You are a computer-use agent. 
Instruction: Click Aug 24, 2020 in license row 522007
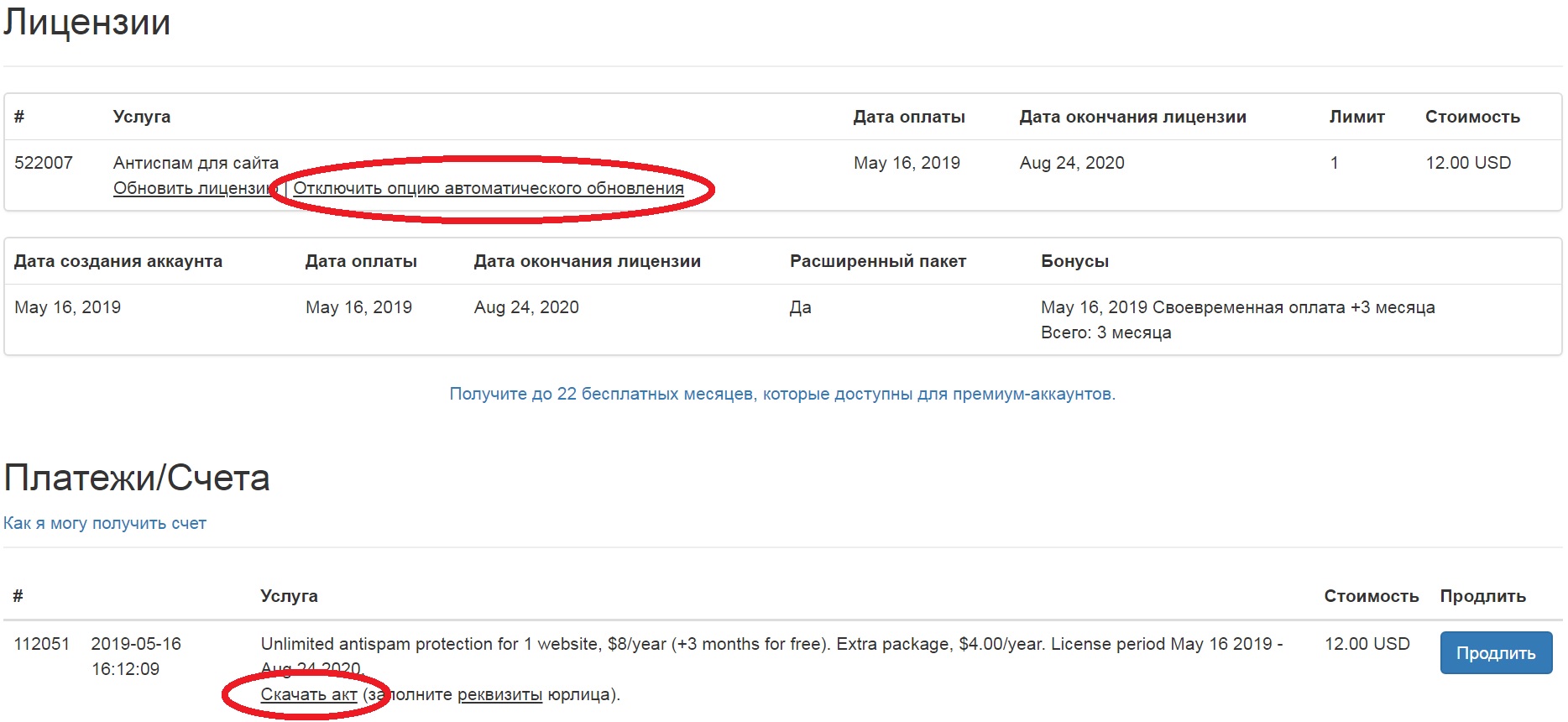(x=1072, y=163)
